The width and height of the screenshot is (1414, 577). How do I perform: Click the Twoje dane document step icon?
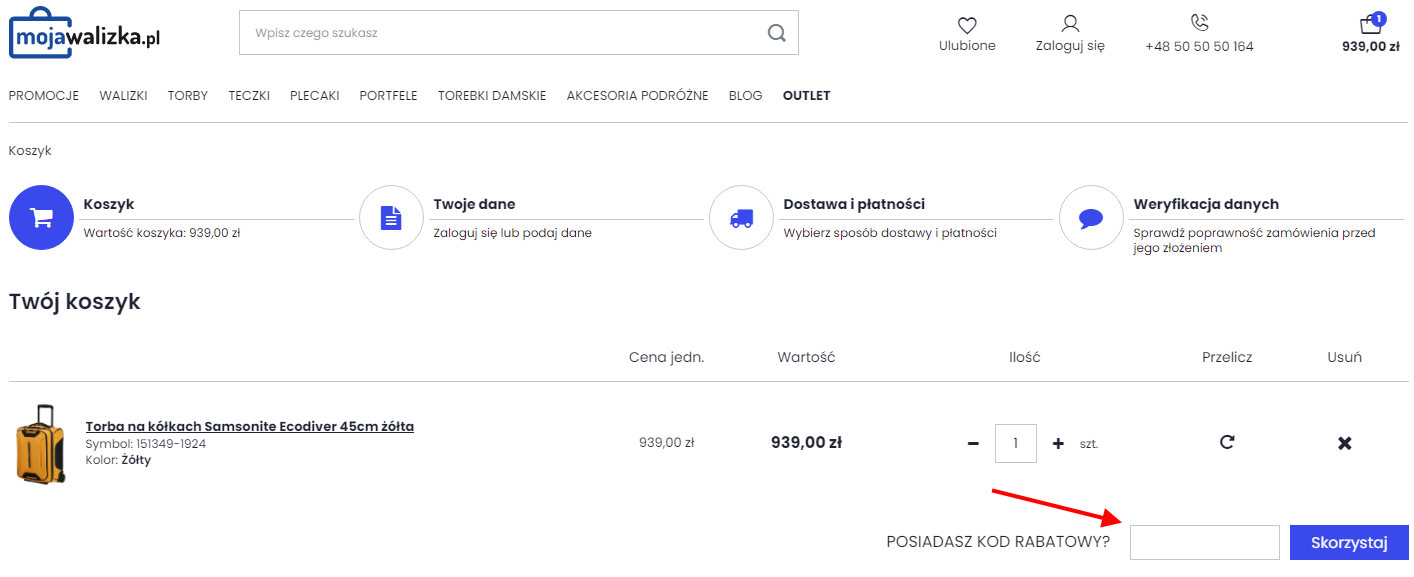click(391, 218)
